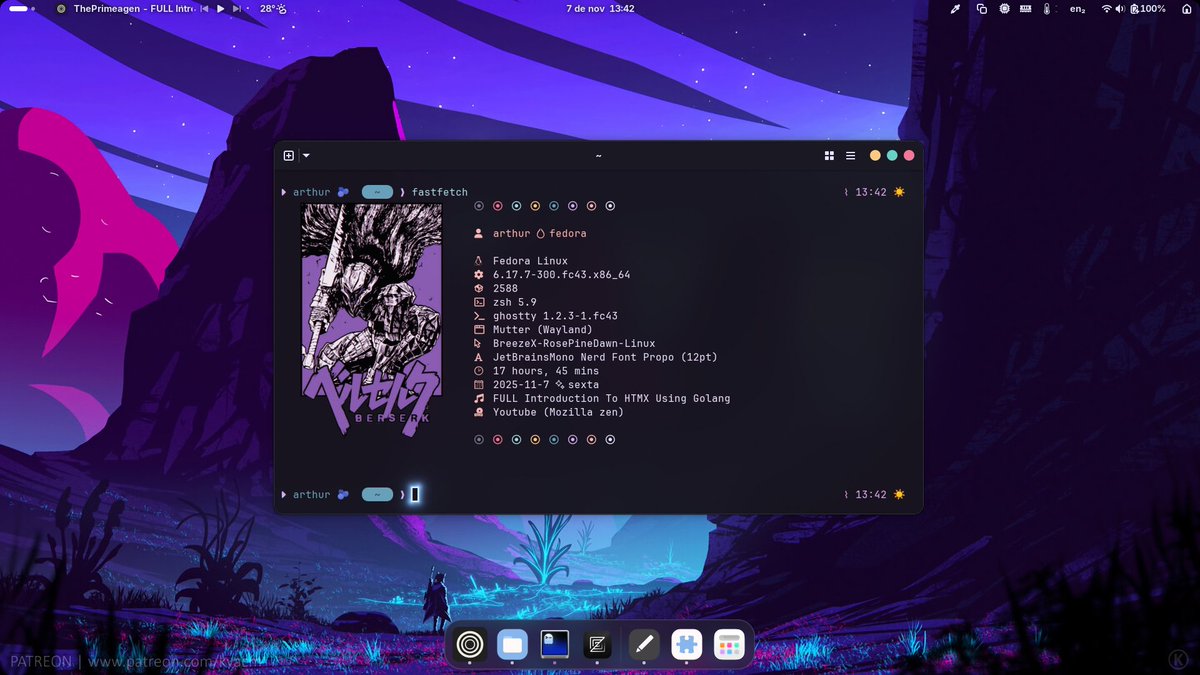
Task: Click 'ghostty 1.2.3-1.fc43' terminal line
Action: click(555, 316)
